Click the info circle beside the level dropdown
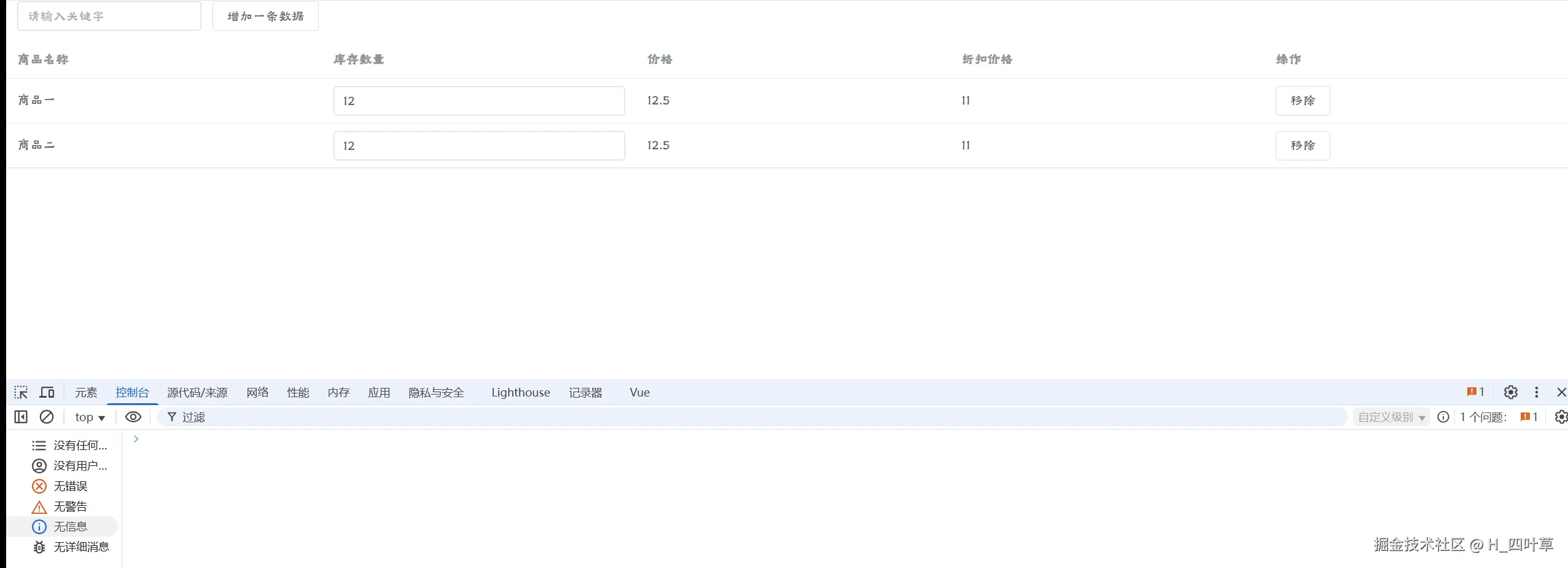1568x568 pixels. pos(1443,417)
